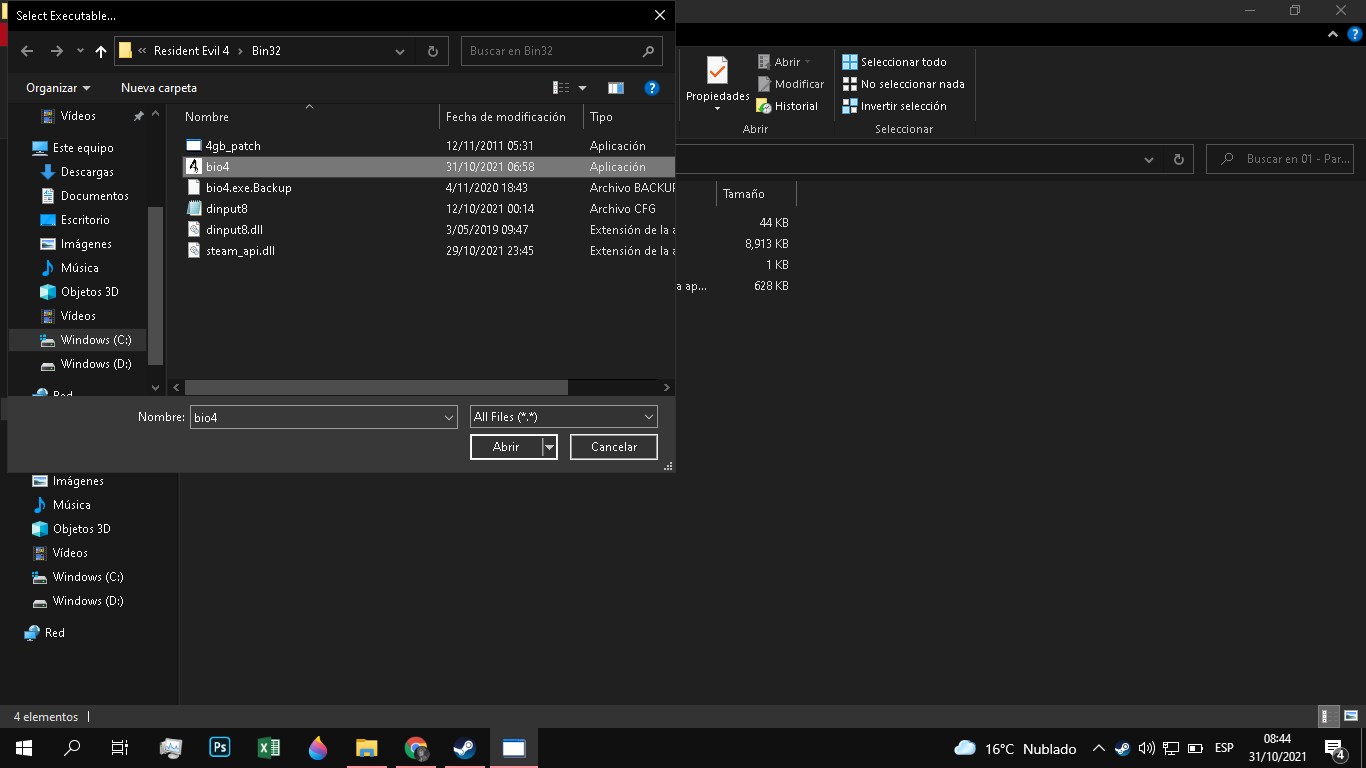This screenshot has width=1366, height=768.
Task: Collapse the Explorer ribbon with the chevron
Action: tap(1331, 34)
